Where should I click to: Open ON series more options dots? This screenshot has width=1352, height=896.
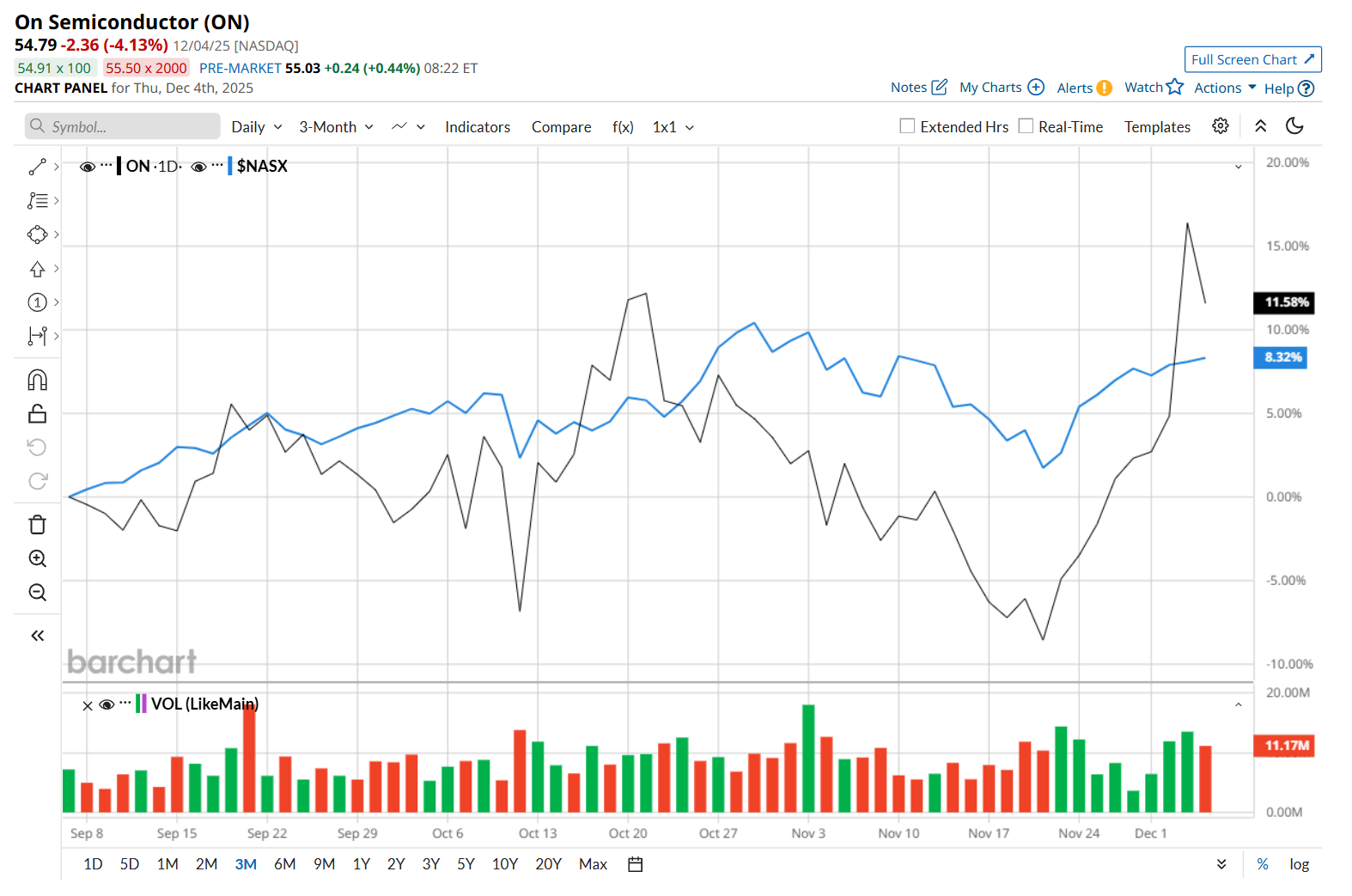pos(107,165)
